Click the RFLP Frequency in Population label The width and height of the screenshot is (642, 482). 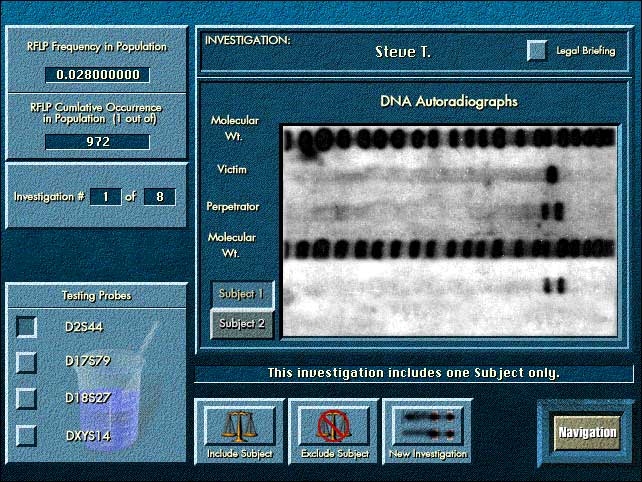click(x=97, y=47)
